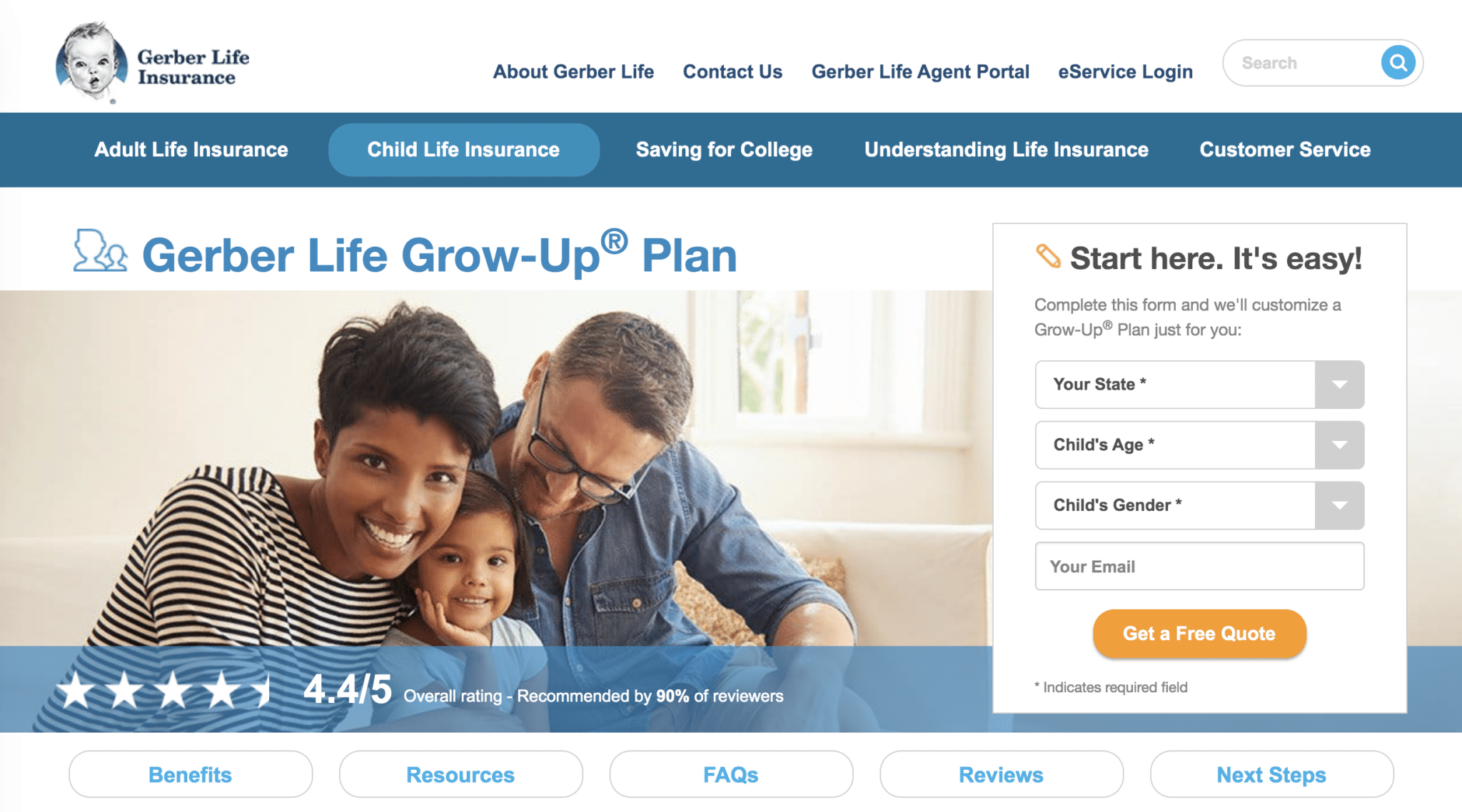Expand the Your State dropdown
The height and width of the screenshot is (812, 1462).
[x=1345, y=385]
